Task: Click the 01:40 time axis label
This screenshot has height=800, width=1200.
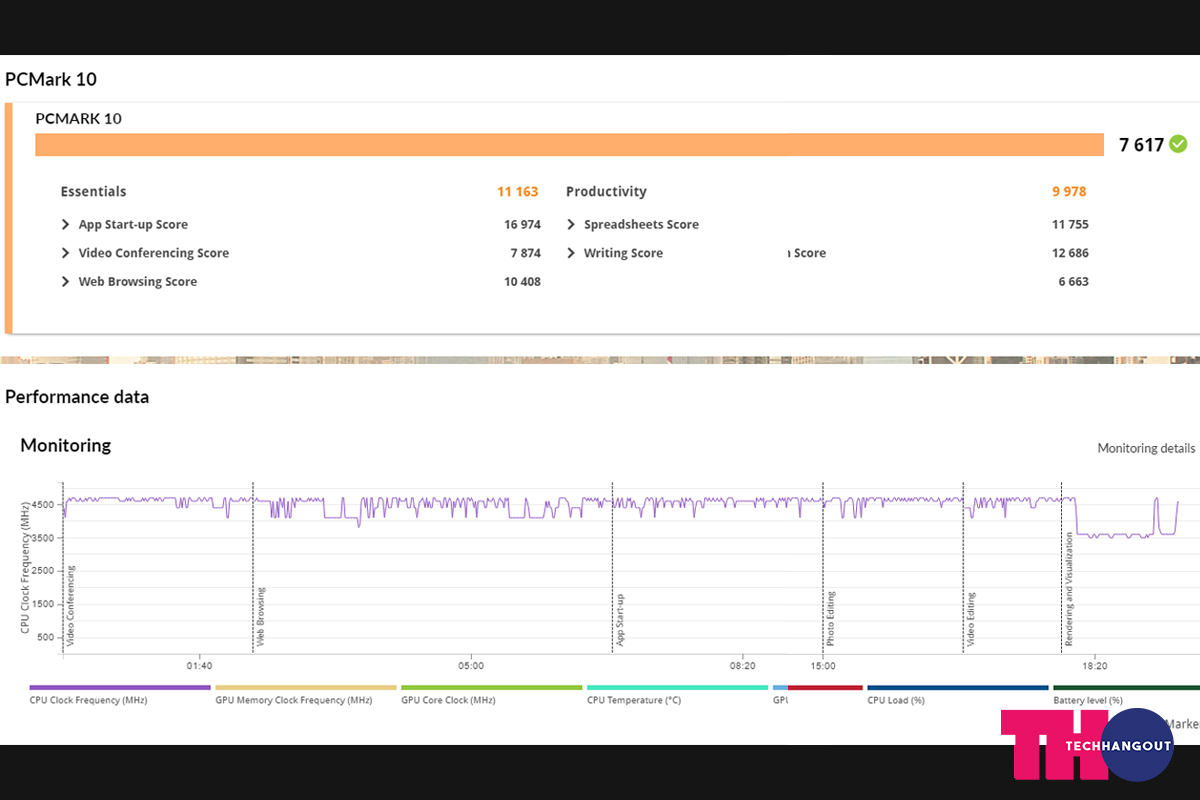Action: (199, 666)
